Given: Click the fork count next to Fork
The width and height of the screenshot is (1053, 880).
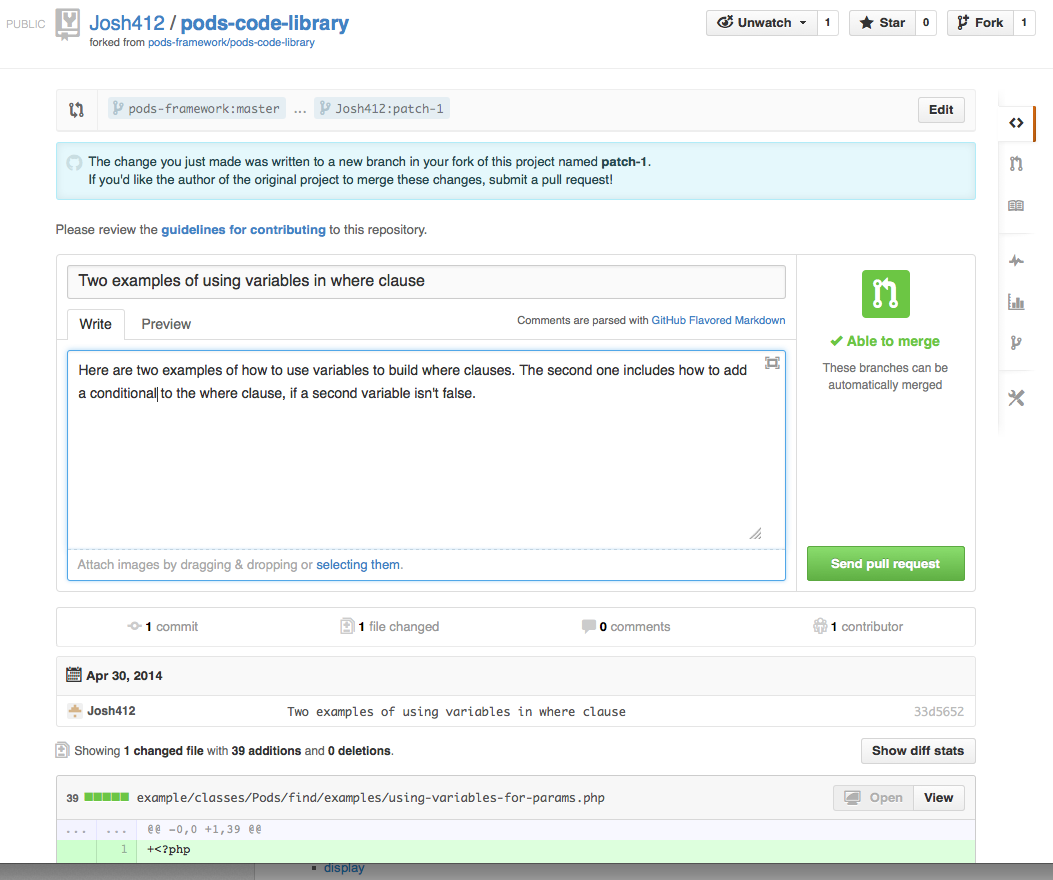Looking at the screenshot, I should pos(1023,23).
